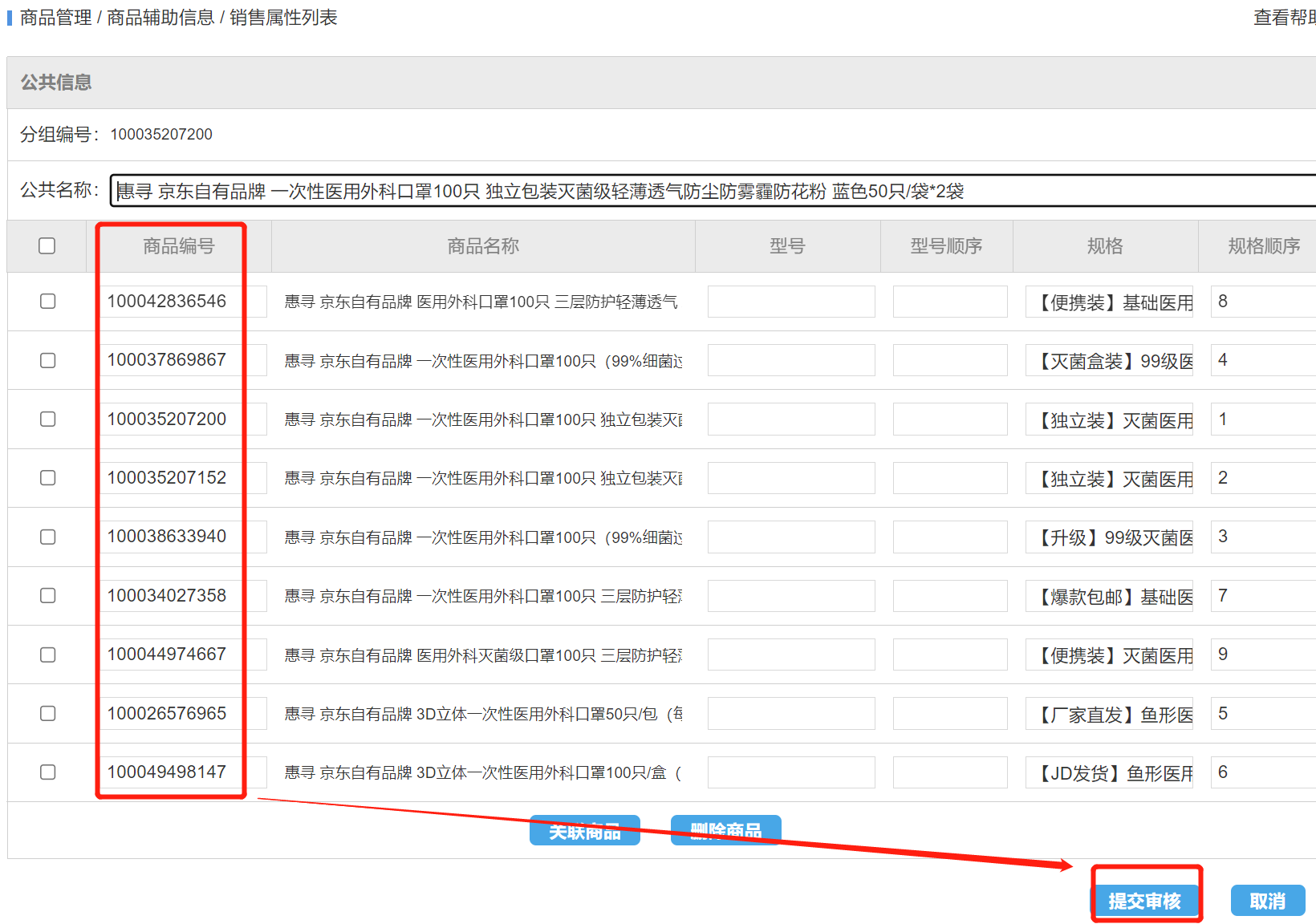Click 型号 field for row 100042836546
Screen dimensions: 1316x924
click(791, 302)
